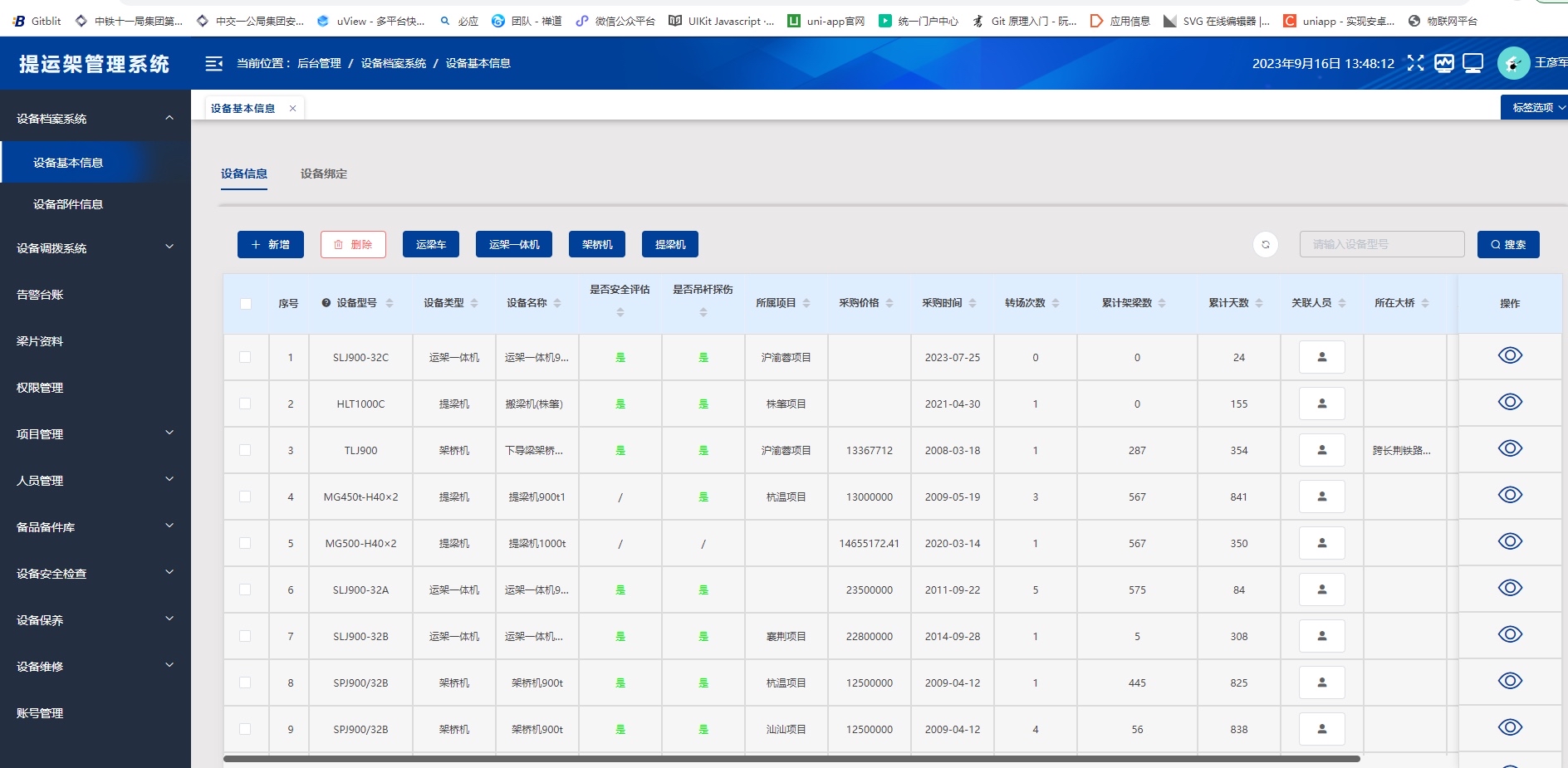Toggle fullscreen mode icon in header
Screen dimensions: 1568x768
point(1415,63)
